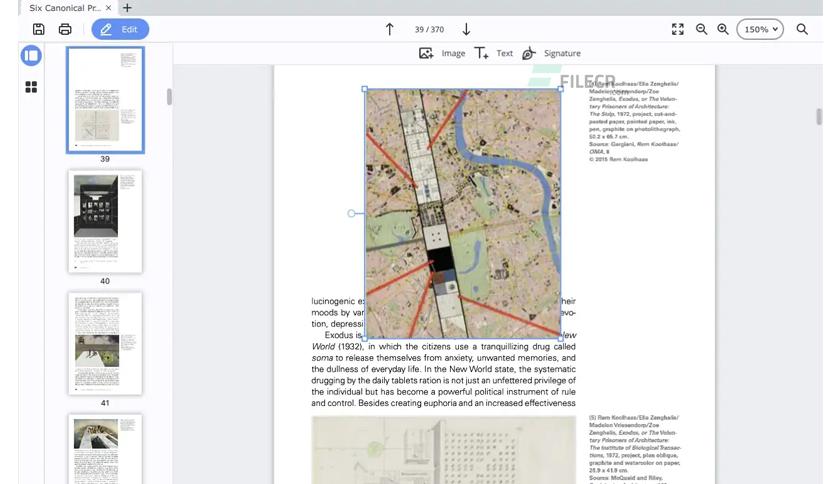
Task: Click the image rotation handle
Action: coord(351,213)
